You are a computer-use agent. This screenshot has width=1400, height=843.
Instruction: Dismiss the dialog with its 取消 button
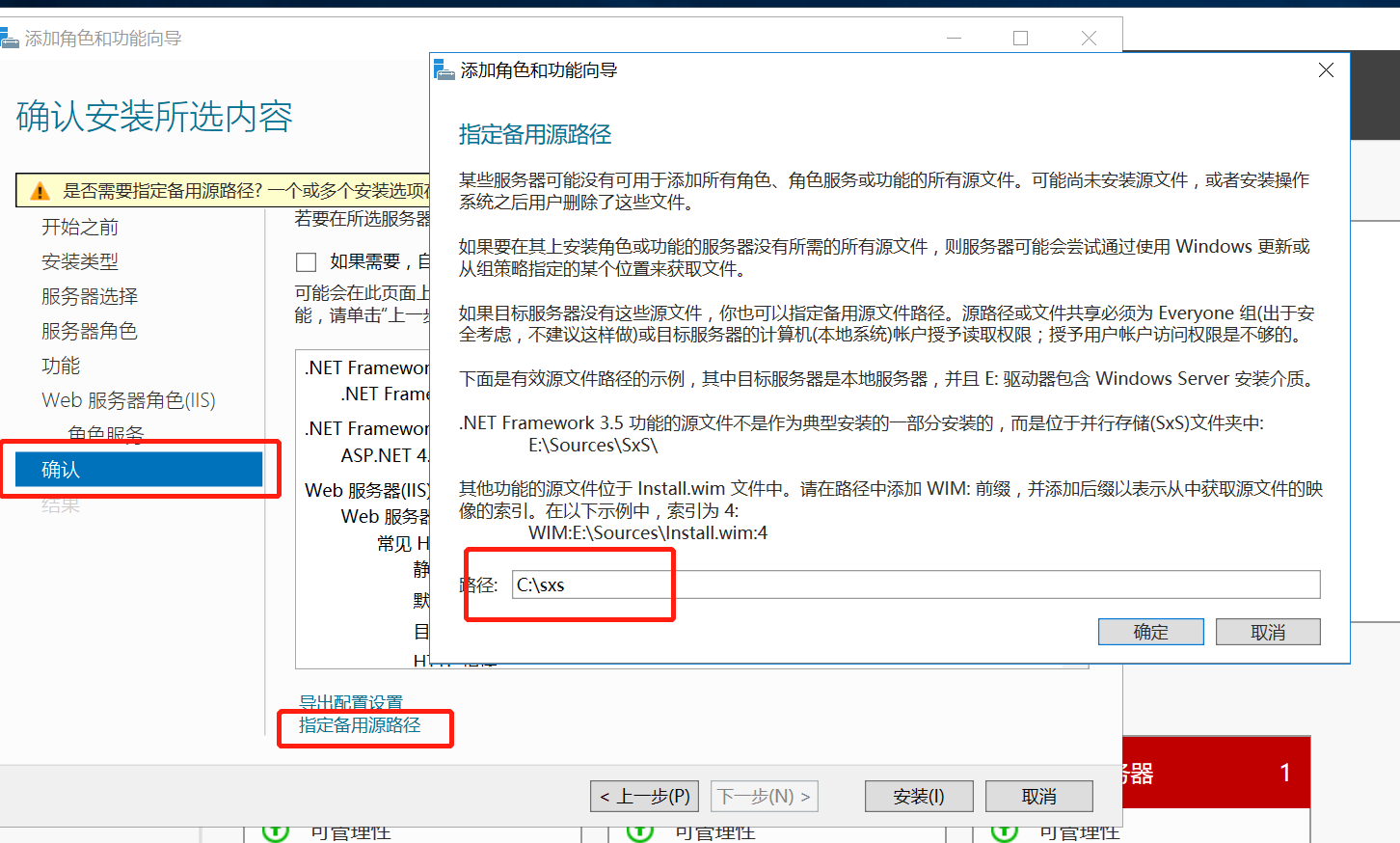[x=1268, y=632]
